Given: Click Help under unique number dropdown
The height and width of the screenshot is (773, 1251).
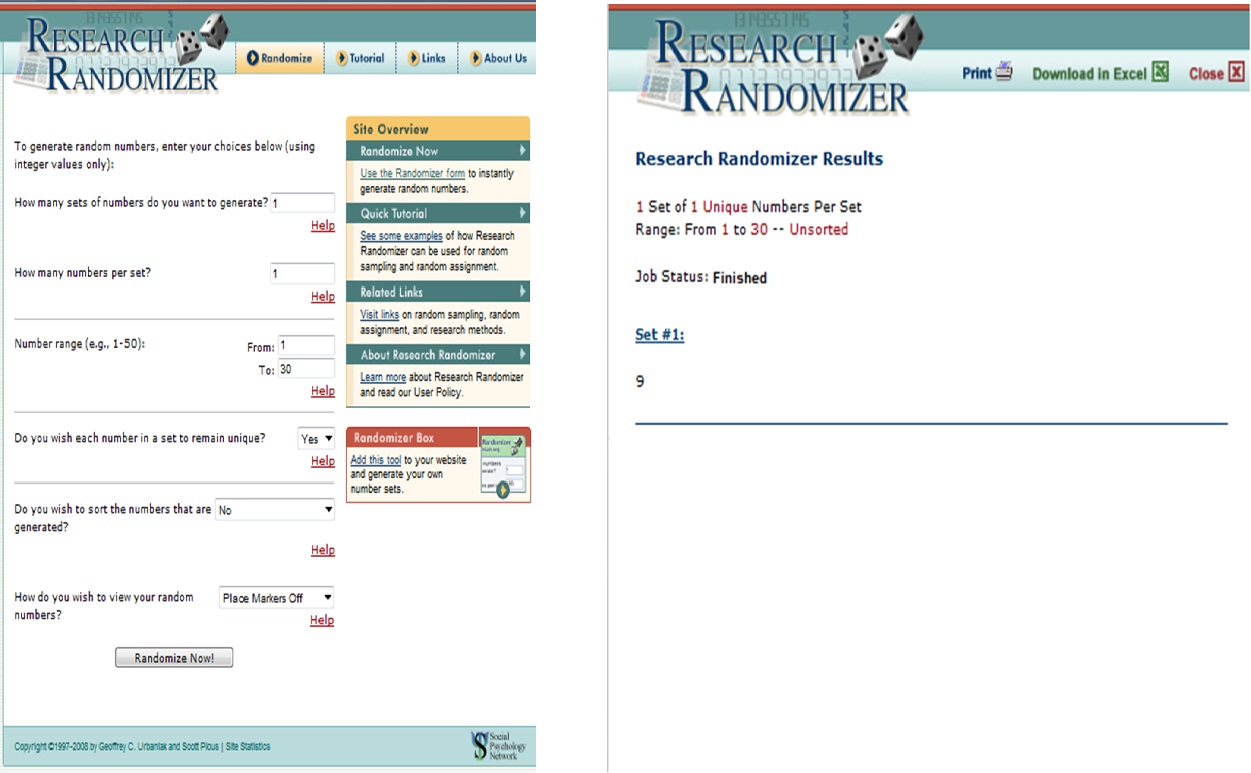Looking at the screenshot, I should point(323,461).
